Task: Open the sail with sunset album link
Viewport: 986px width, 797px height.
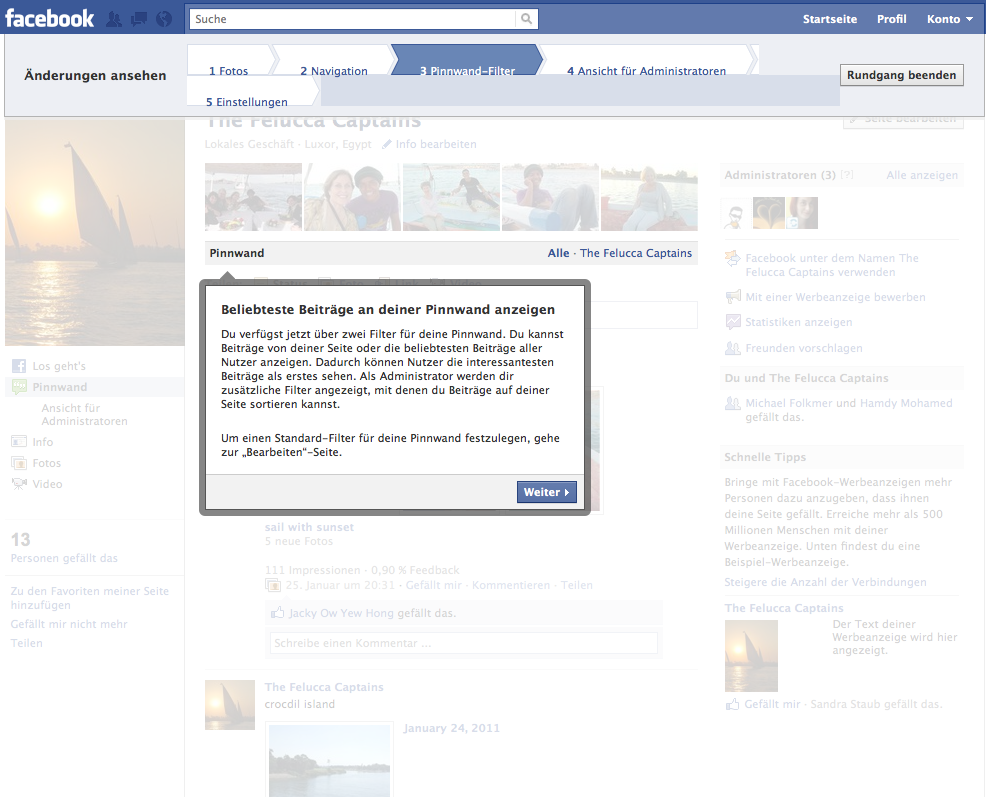Action: click(x=309, y=527)
